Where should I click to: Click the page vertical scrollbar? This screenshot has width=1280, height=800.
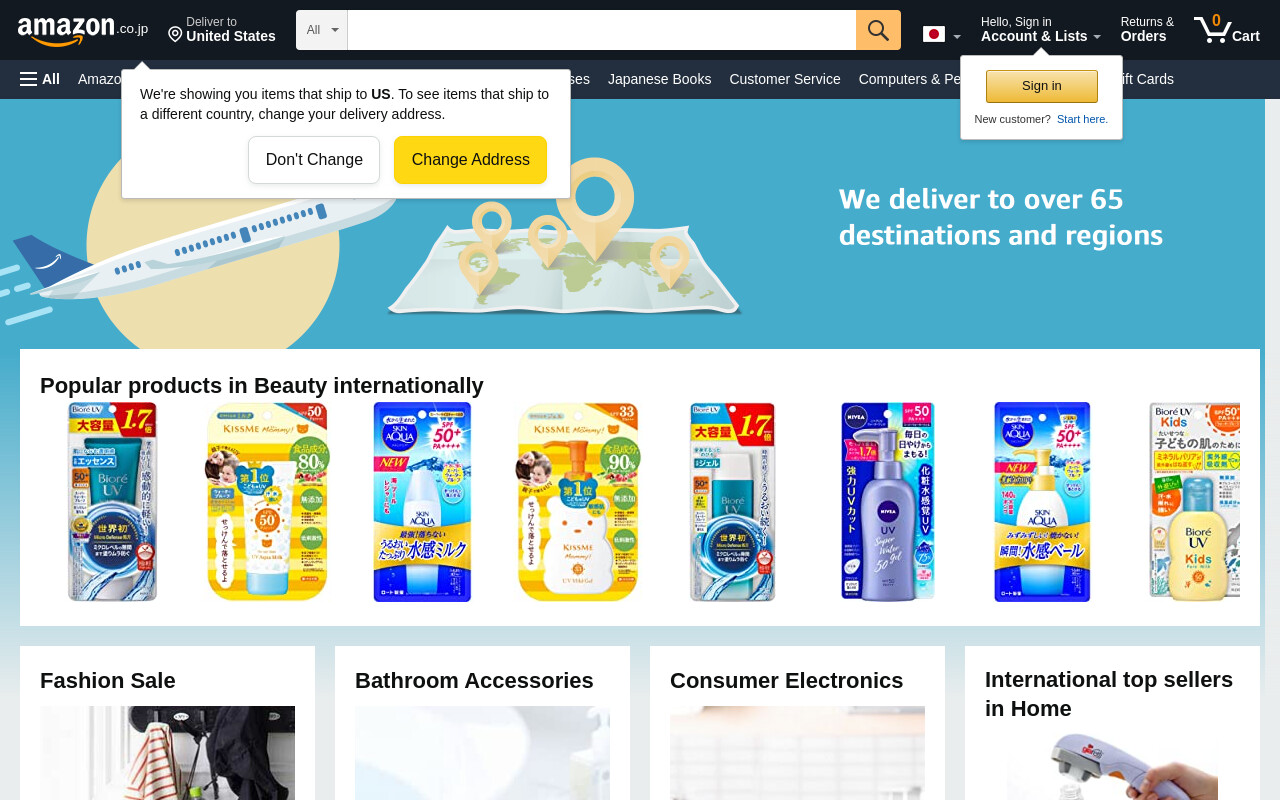1272,450
